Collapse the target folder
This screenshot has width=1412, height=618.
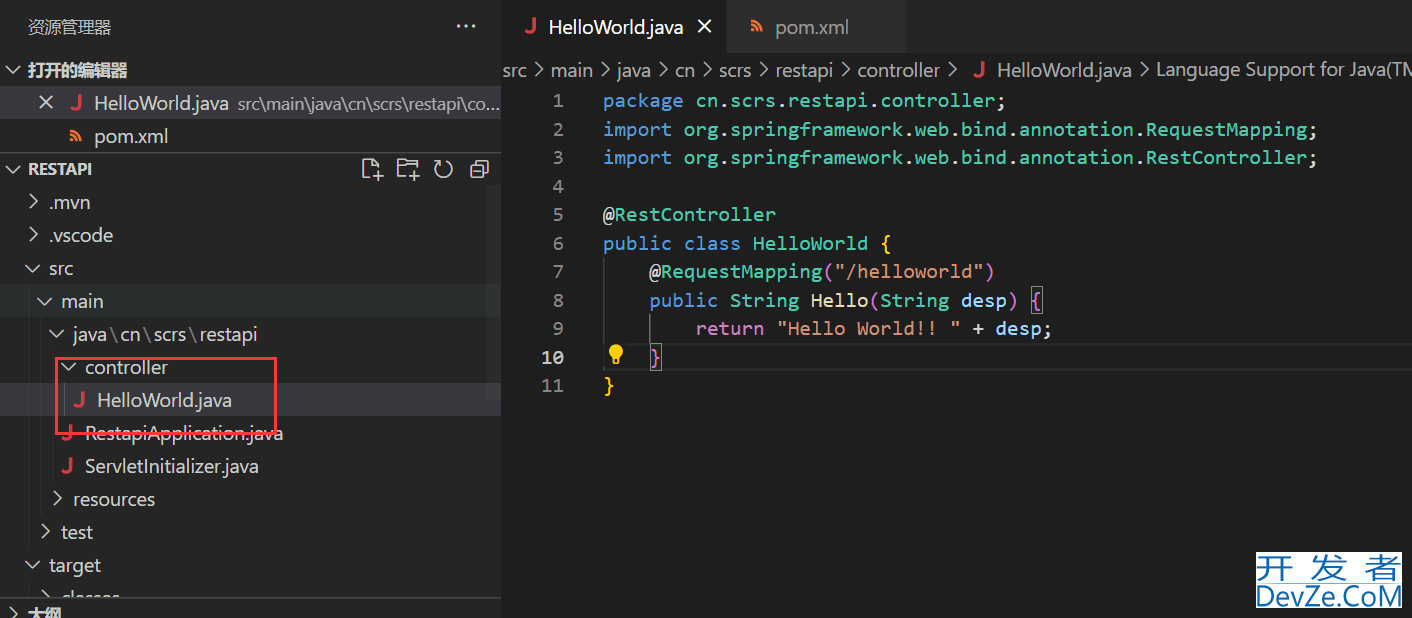[x=33, y=565]
